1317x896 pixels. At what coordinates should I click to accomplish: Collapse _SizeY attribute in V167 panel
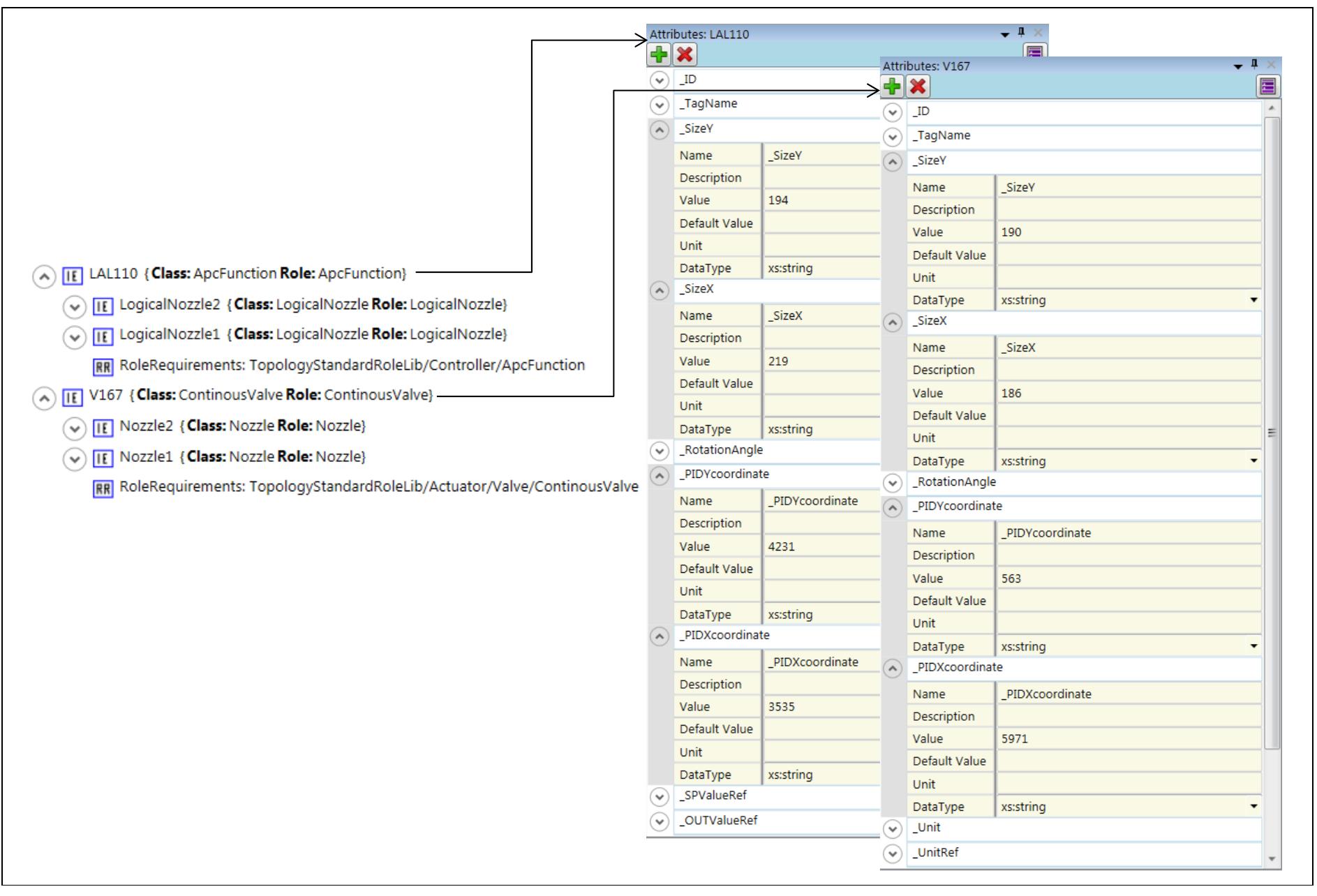892,162
